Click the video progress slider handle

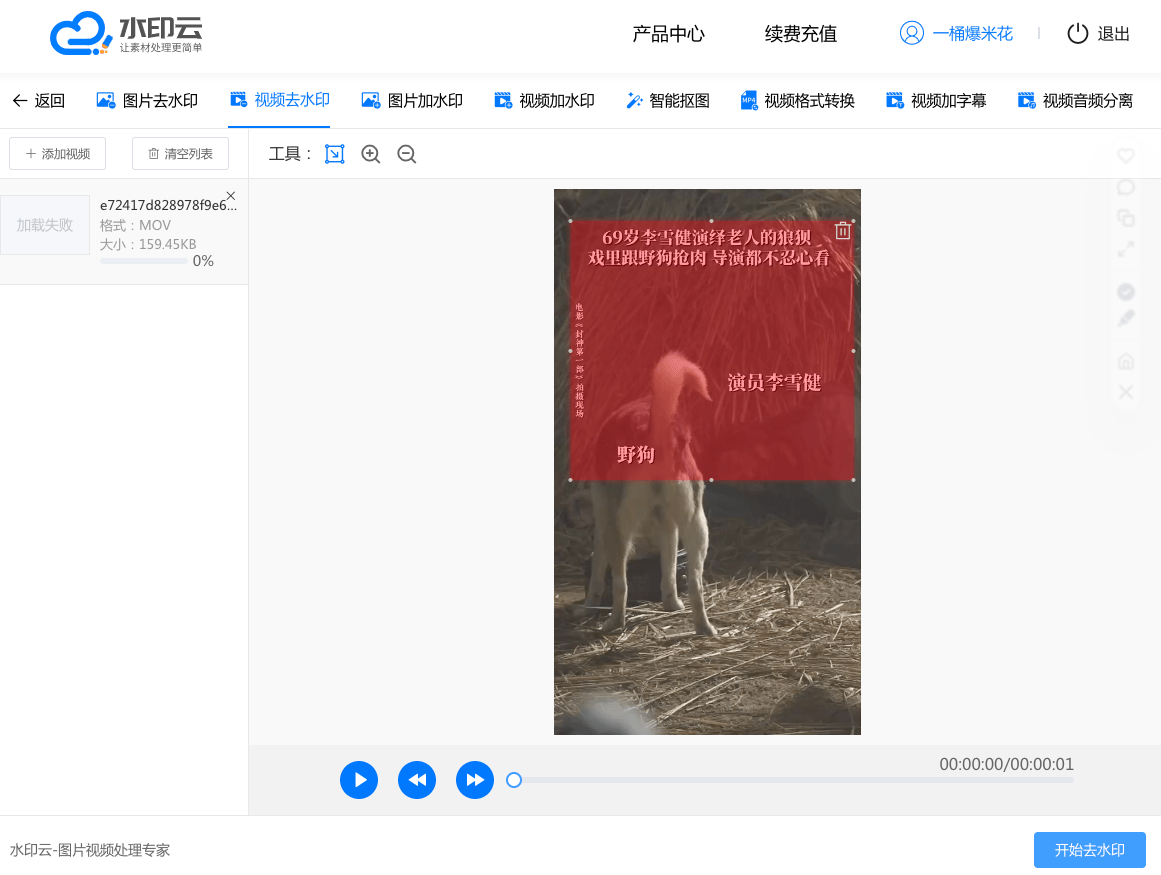(514, 780)
